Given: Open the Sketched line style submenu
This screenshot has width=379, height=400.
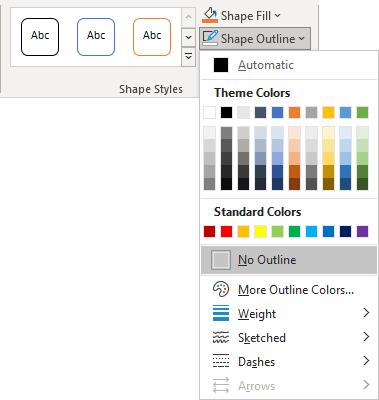Looking at the screenshot, I should [x=289, y=337].
